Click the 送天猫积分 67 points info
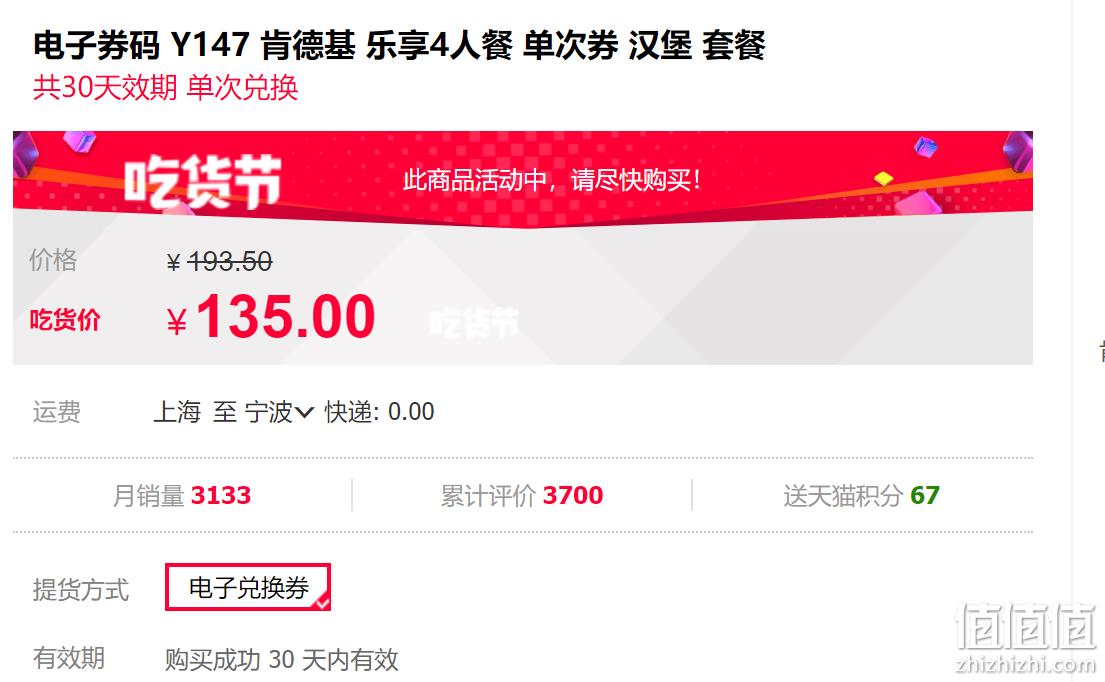 pyautogui.click(x=861, y=495)
